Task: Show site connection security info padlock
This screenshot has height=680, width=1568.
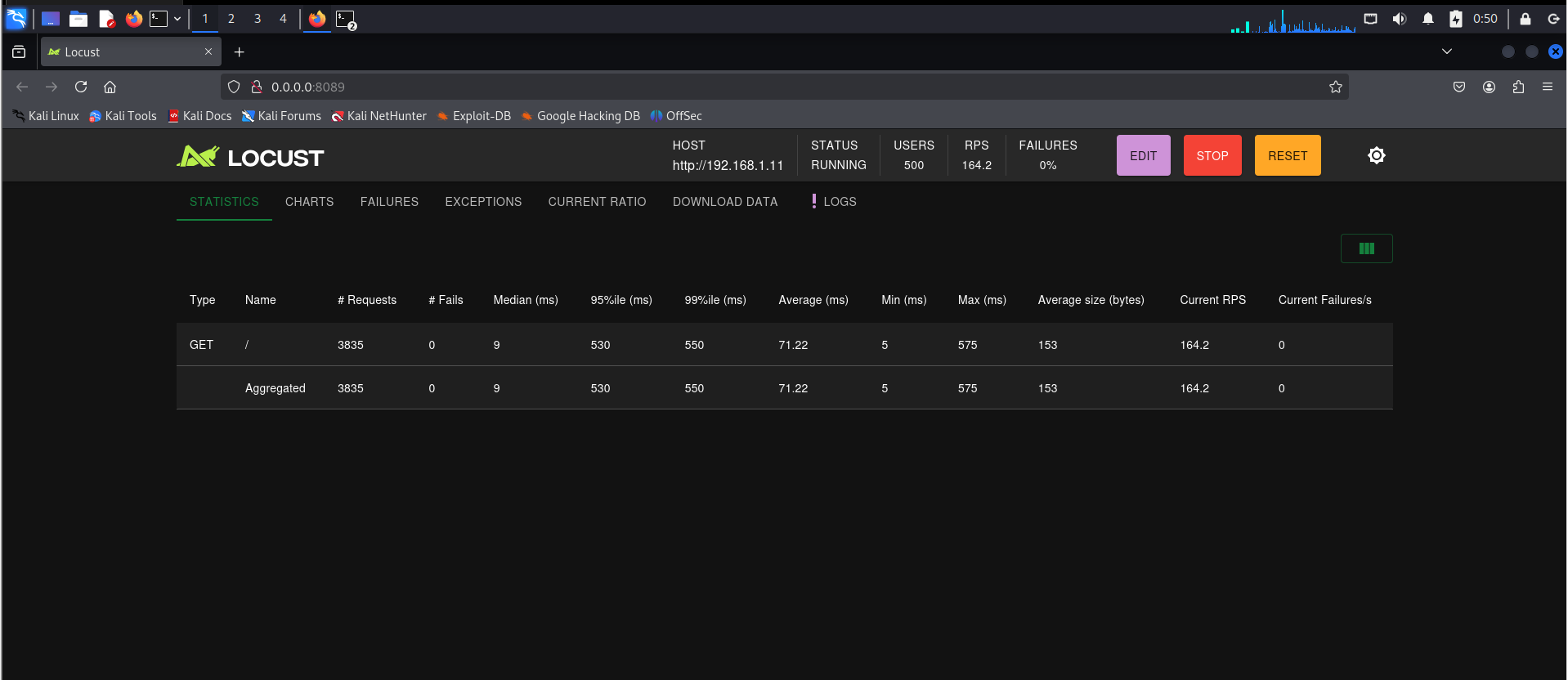Action: tap(256, 87)
